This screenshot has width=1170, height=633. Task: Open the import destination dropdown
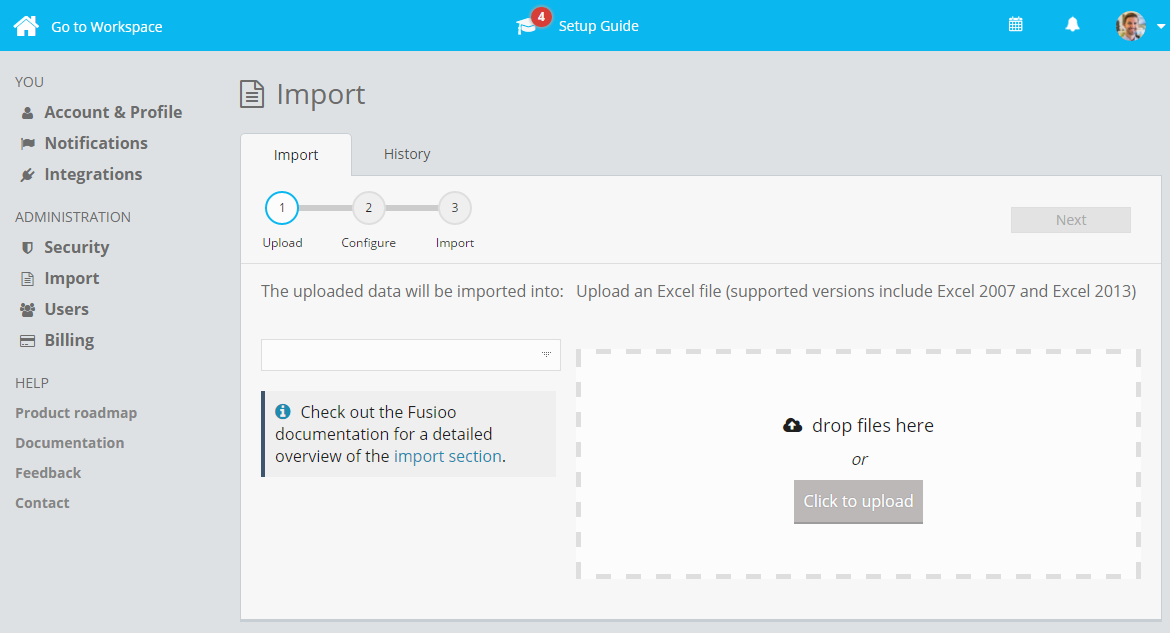click(x=410, y=355)
